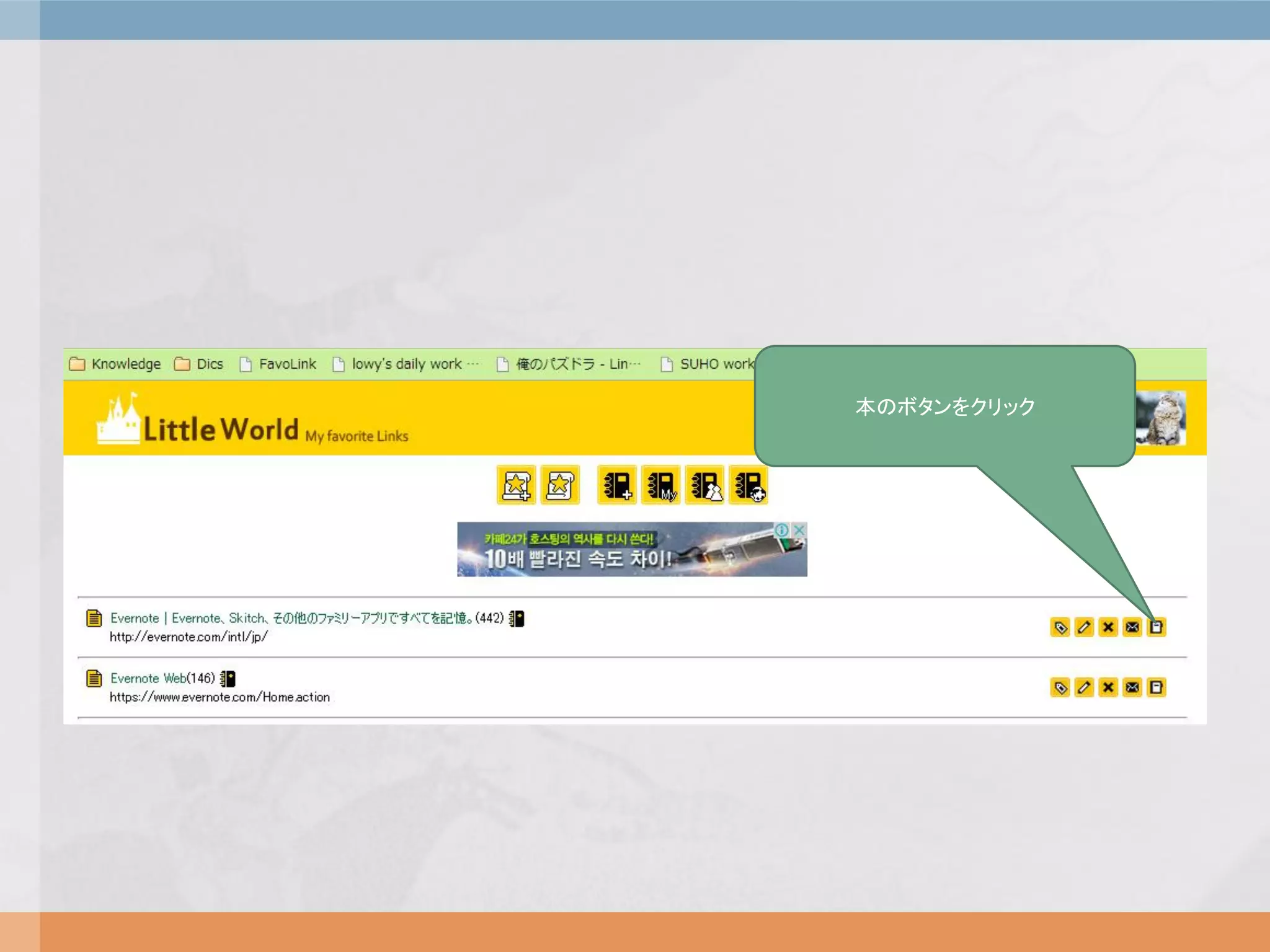The width and height of the screenshot is (1270, 952).
Task: Open the friends notebook icon
Action: coord(704,485)
